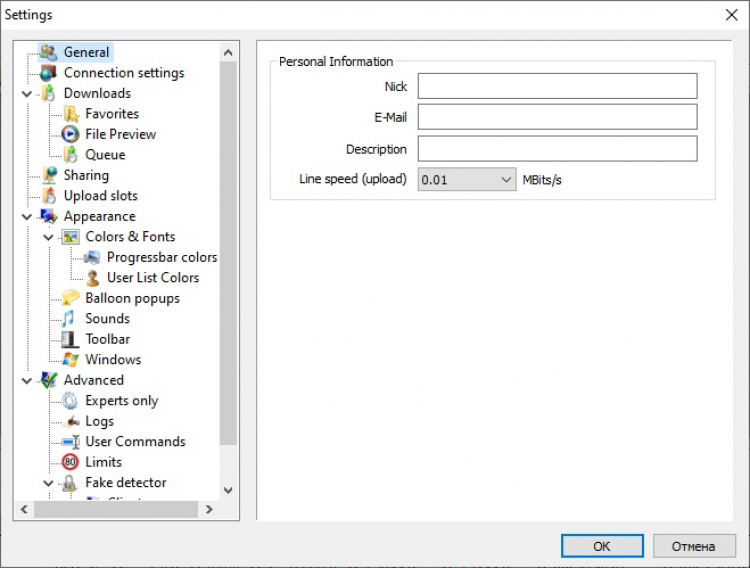
Task: Click the tree scroll down arrow
Action: [228, 490]
